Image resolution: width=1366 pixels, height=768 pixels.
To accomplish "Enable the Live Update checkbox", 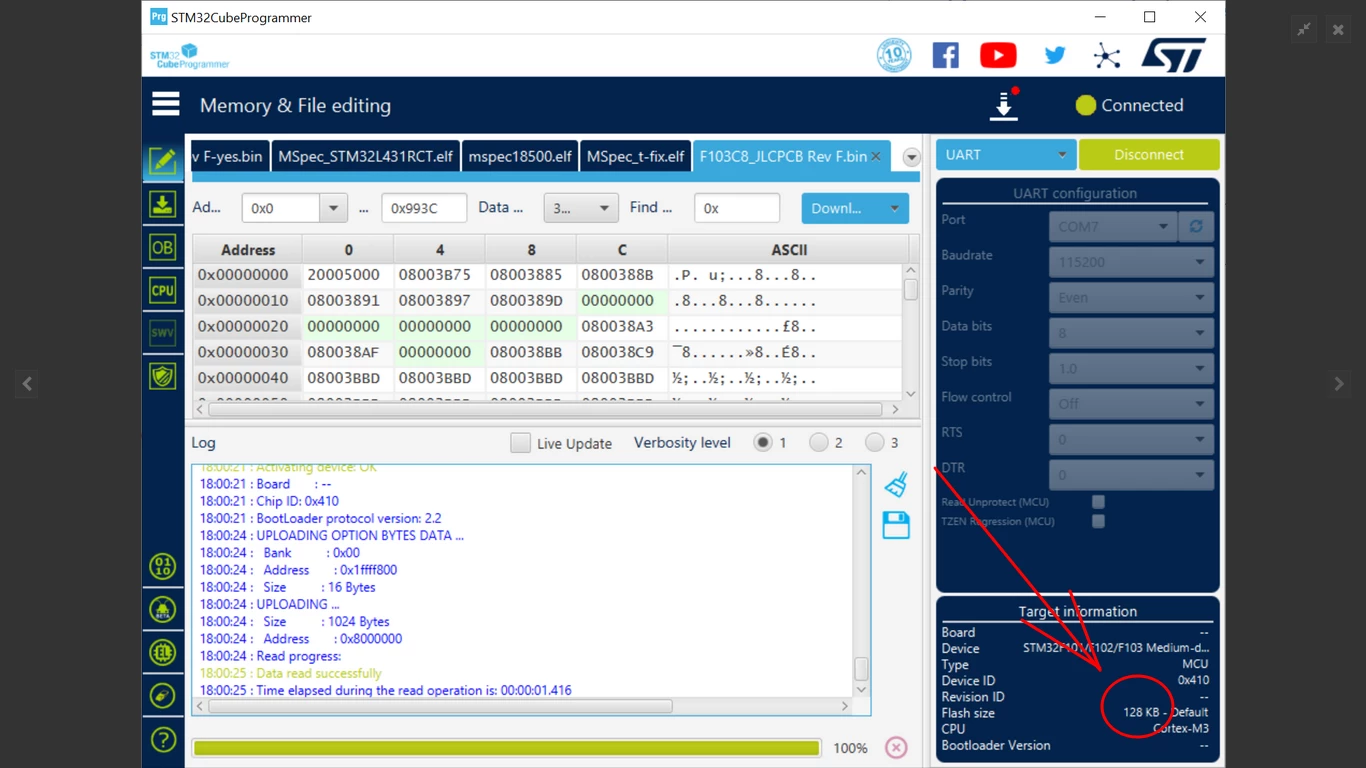I will coord(520,443).
